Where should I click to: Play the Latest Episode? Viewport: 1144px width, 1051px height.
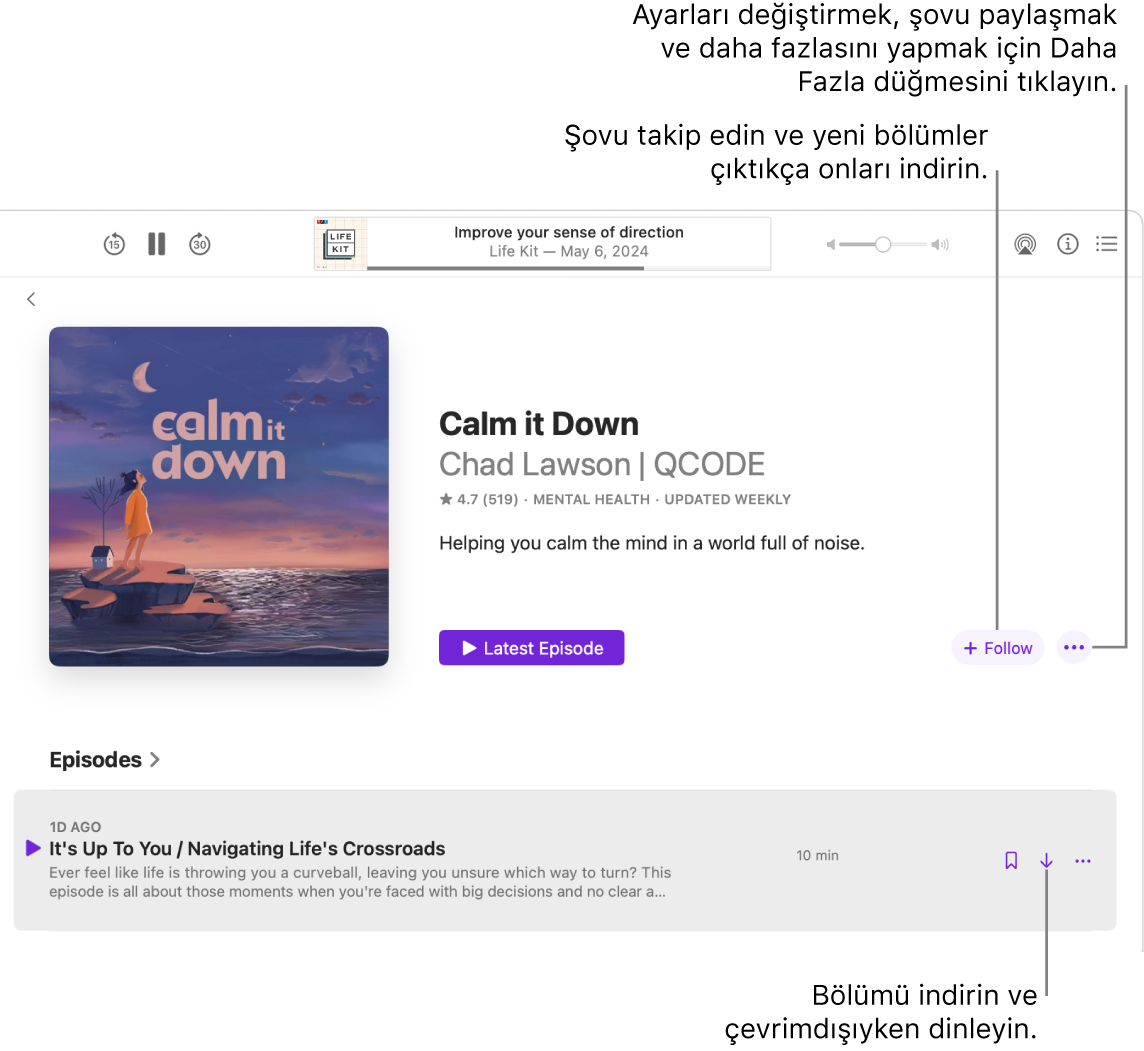531,647
